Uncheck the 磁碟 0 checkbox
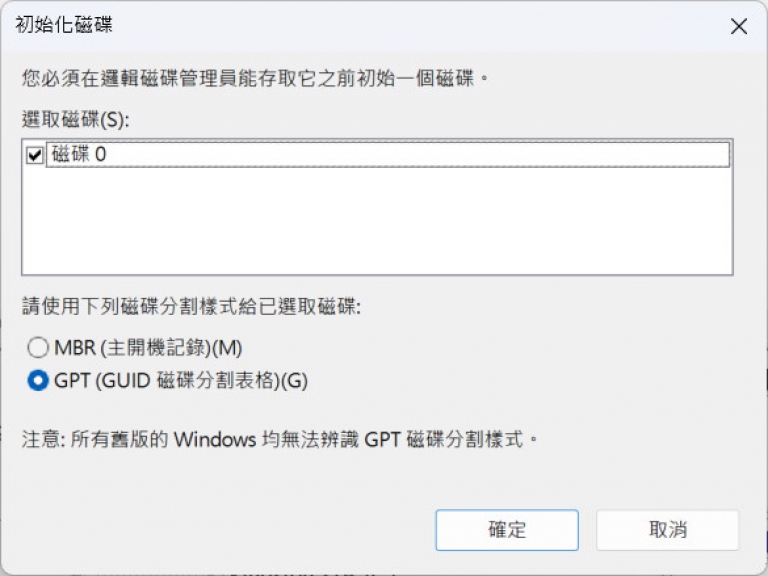 point(35,155)
